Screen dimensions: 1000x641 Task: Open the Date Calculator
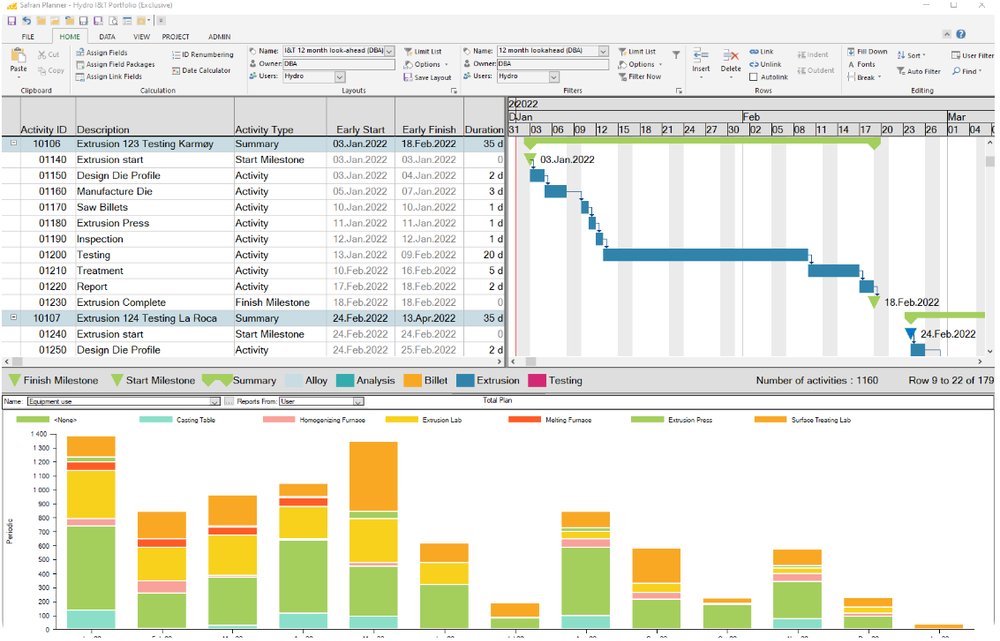[x=202, y=71]
